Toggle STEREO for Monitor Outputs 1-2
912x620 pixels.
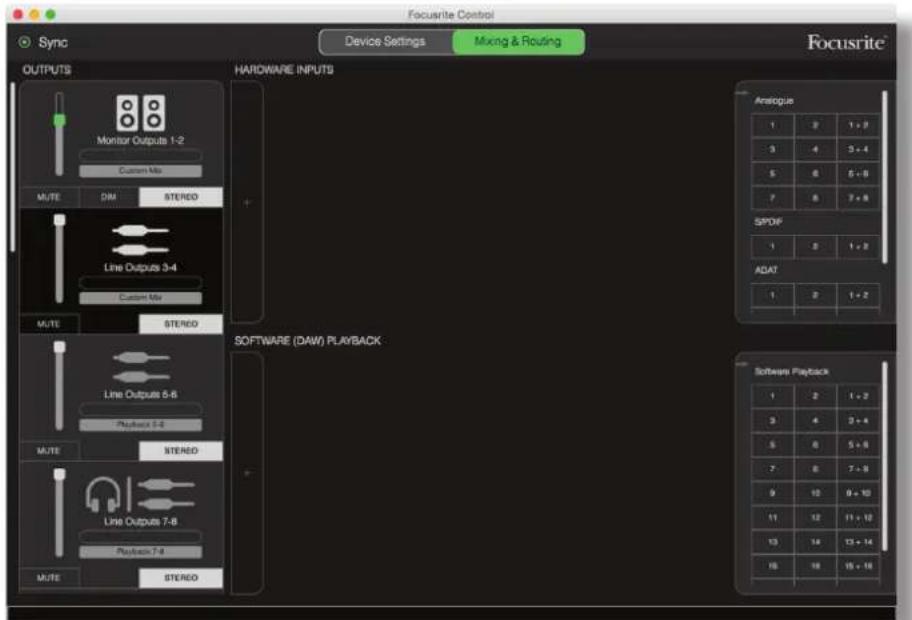click(x=181, y=197)
